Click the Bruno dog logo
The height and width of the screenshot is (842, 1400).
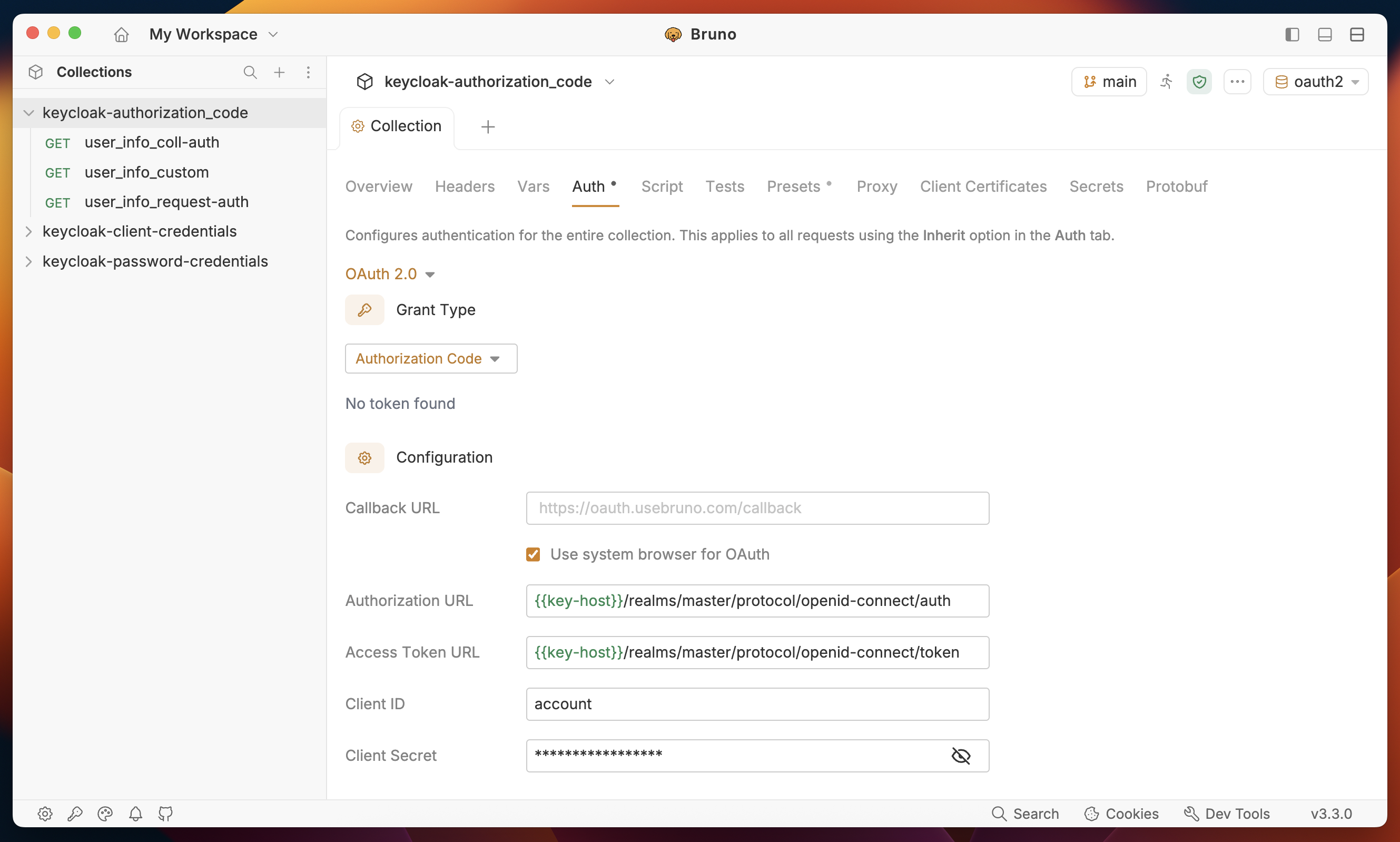coord(673,35)
